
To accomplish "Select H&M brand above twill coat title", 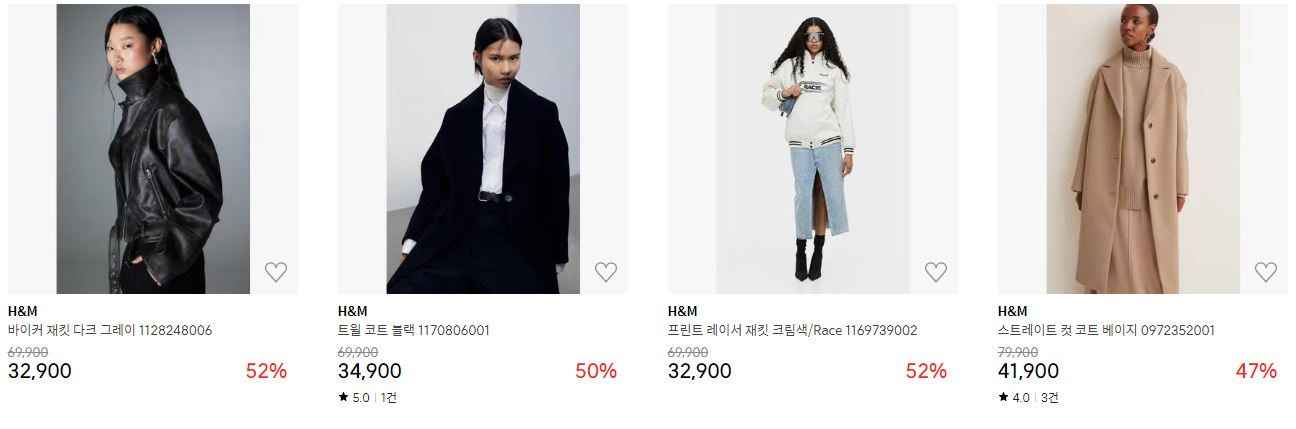I will [353, 311].
